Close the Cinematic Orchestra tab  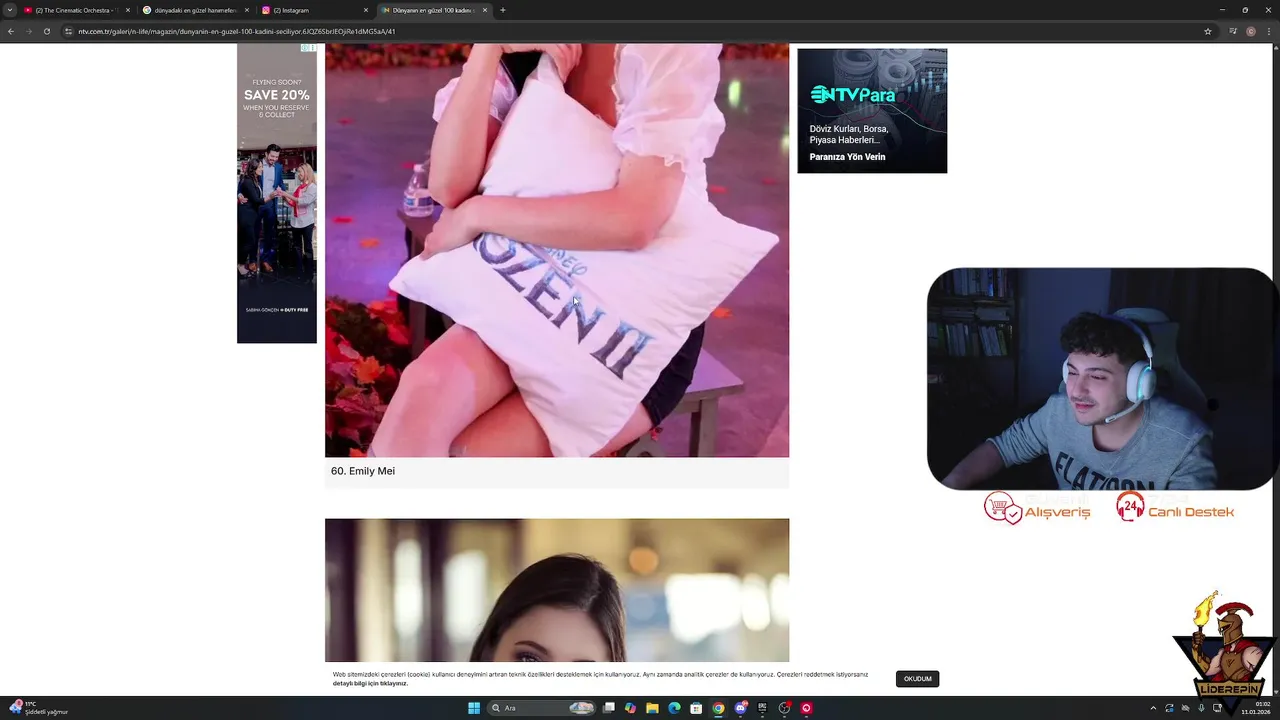[x=128, y=10]
